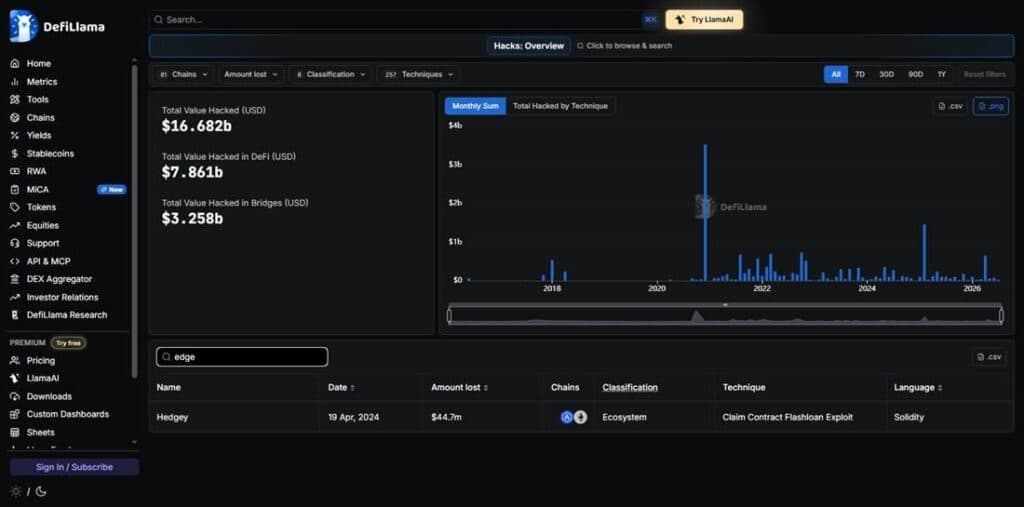1024x507 pixels.
Task: Click the Classification column header link
Action: click(x=630, y=387)
